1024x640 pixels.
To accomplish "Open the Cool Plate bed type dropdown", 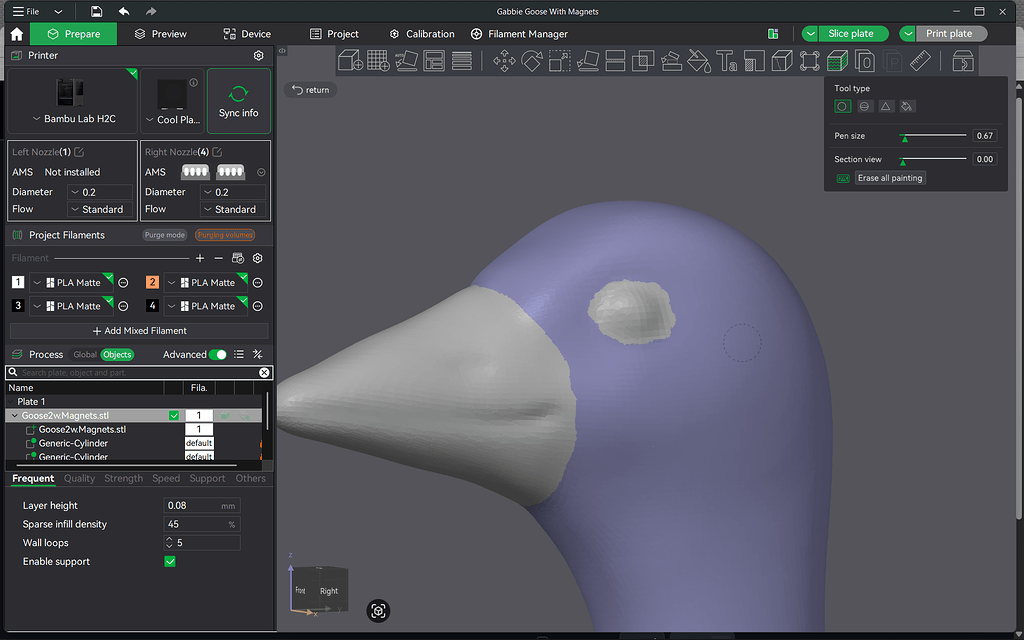I will [x=172, y=120].
